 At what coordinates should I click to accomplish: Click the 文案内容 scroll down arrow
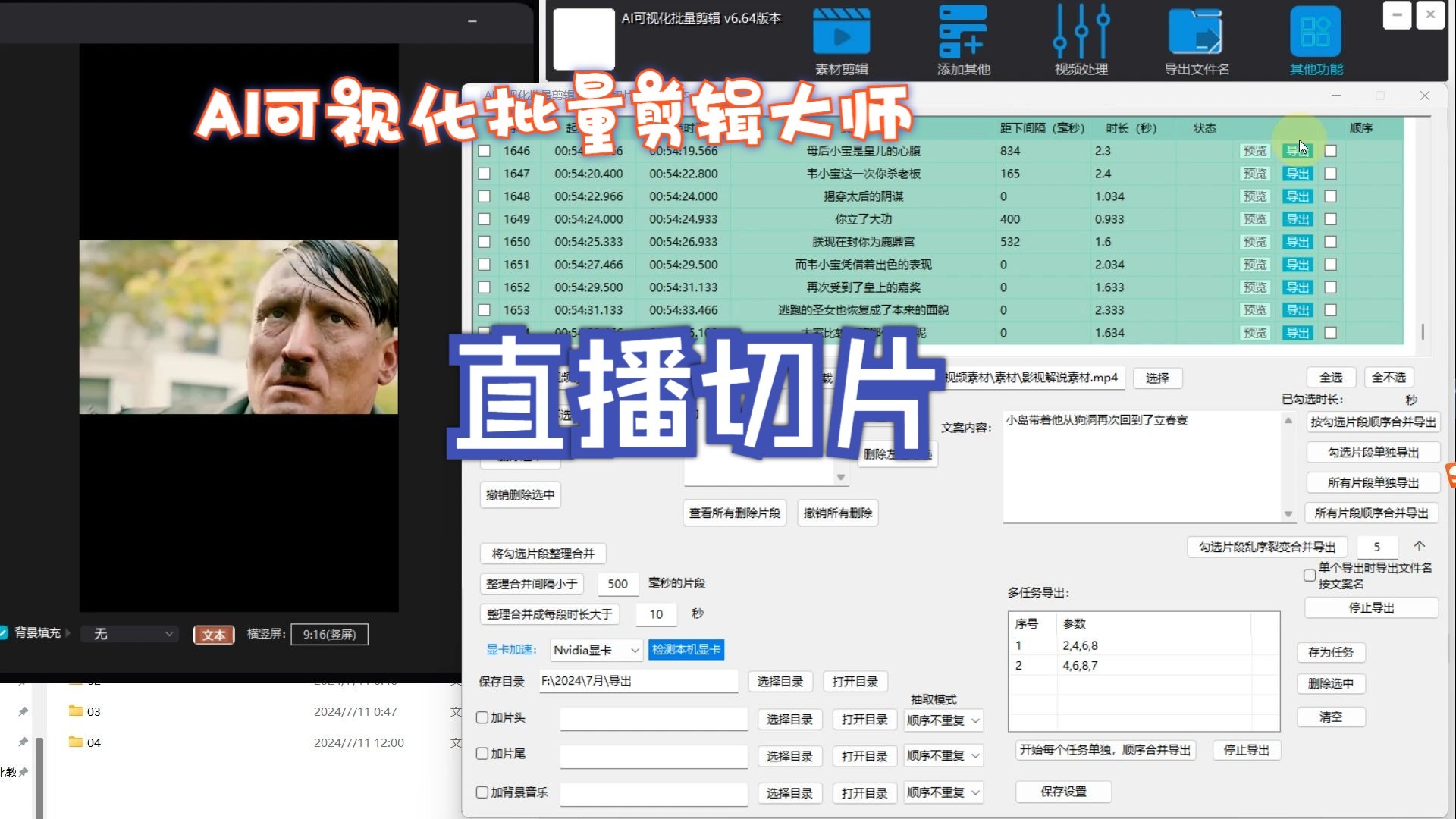pos(1288,514)
